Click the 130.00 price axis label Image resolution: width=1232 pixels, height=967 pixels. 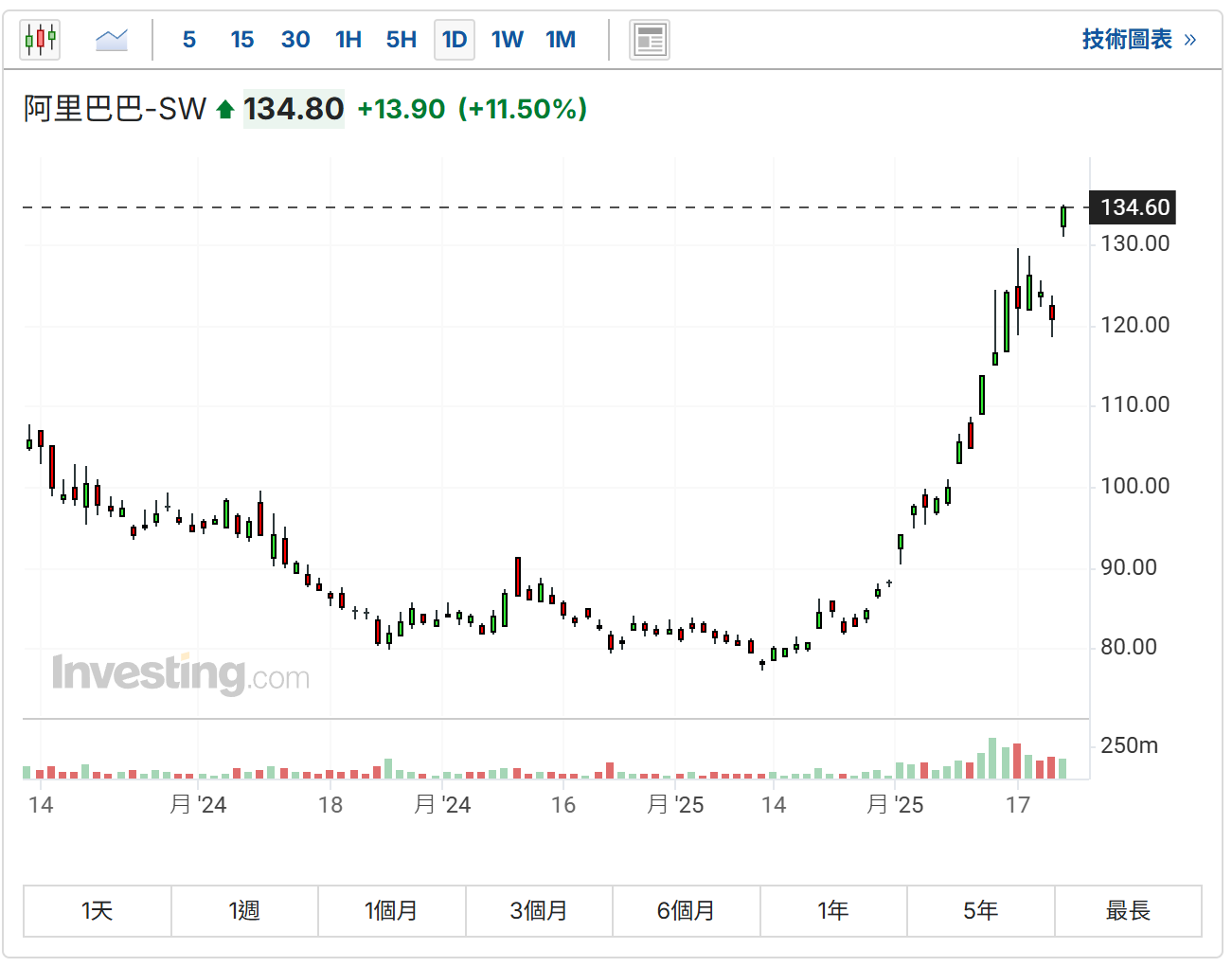coord(1135,243)
